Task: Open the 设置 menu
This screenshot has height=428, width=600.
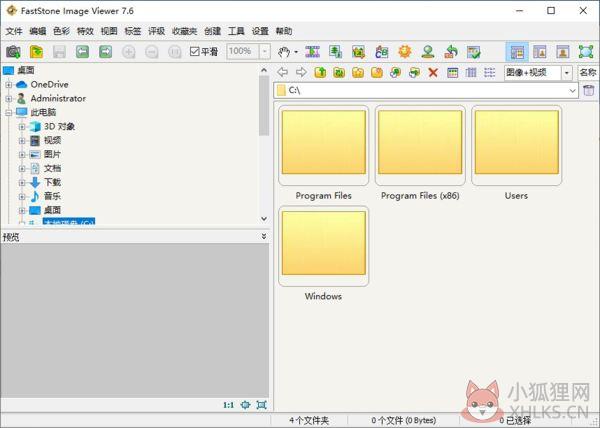Action: [260, 31]
